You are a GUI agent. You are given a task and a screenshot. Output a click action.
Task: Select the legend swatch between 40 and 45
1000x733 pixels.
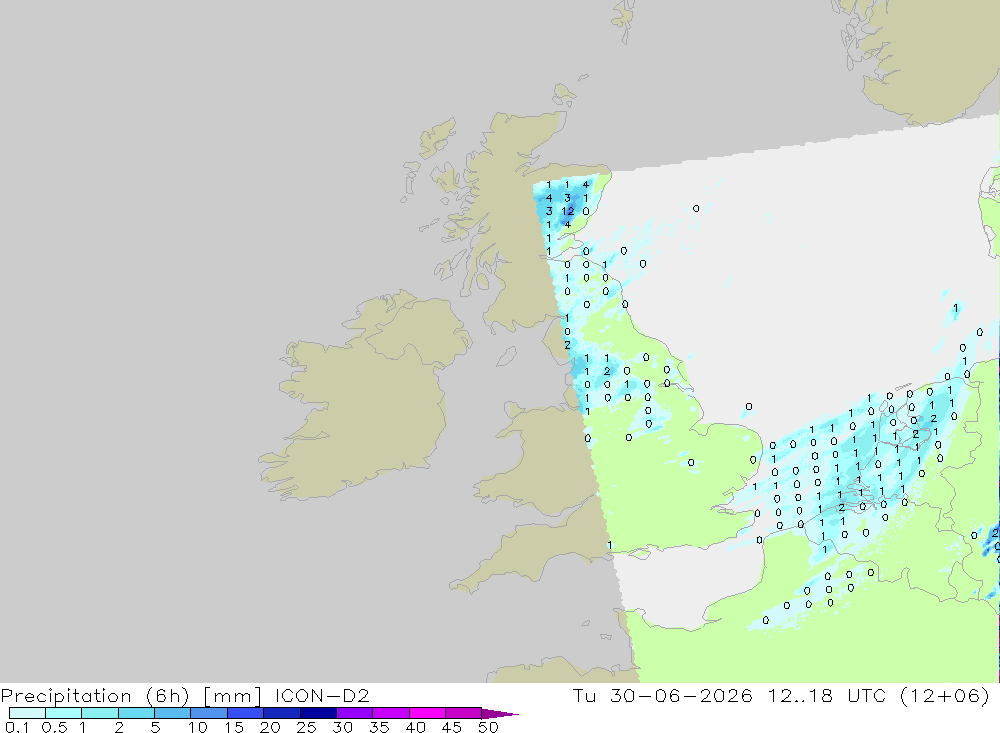tap(427, 713)
